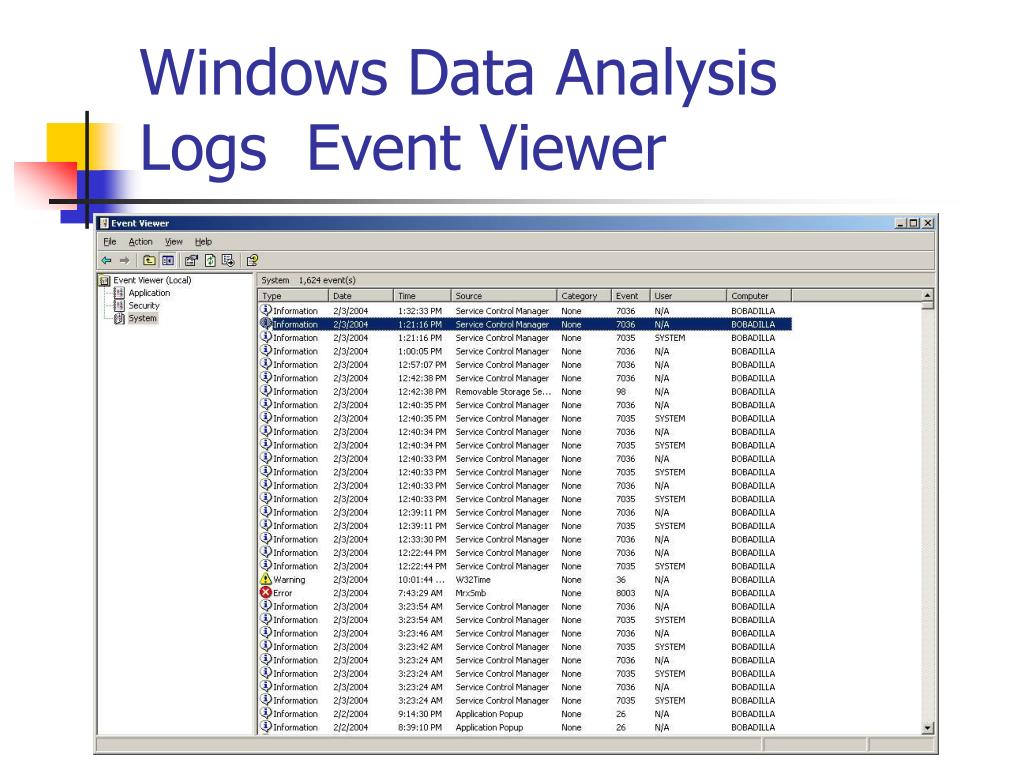The image size is (1024, 768).
Task: Click the info icon of the 3:23:46 AM event
Action: 266,632
